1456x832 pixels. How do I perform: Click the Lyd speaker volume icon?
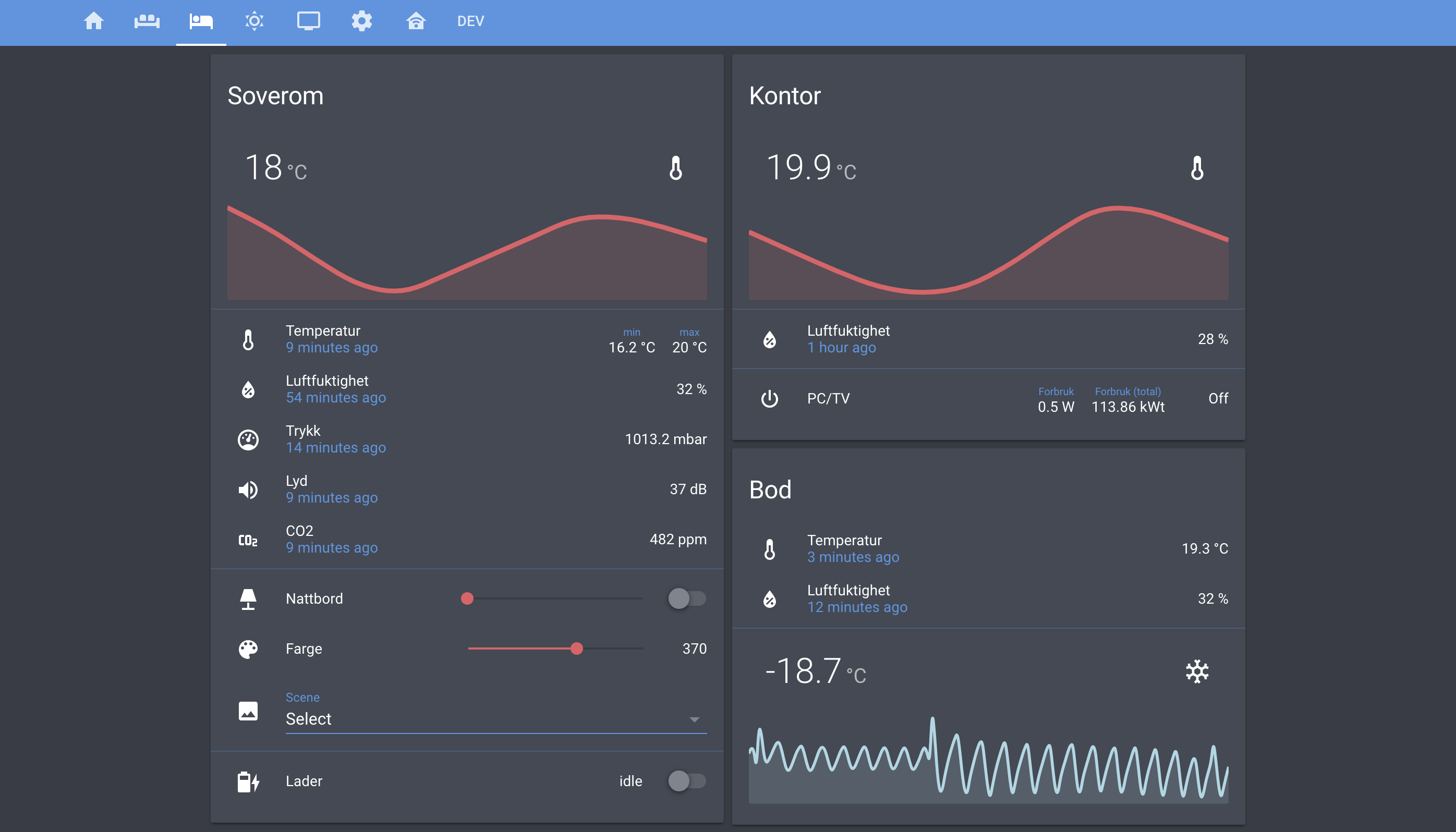point(248,489)
